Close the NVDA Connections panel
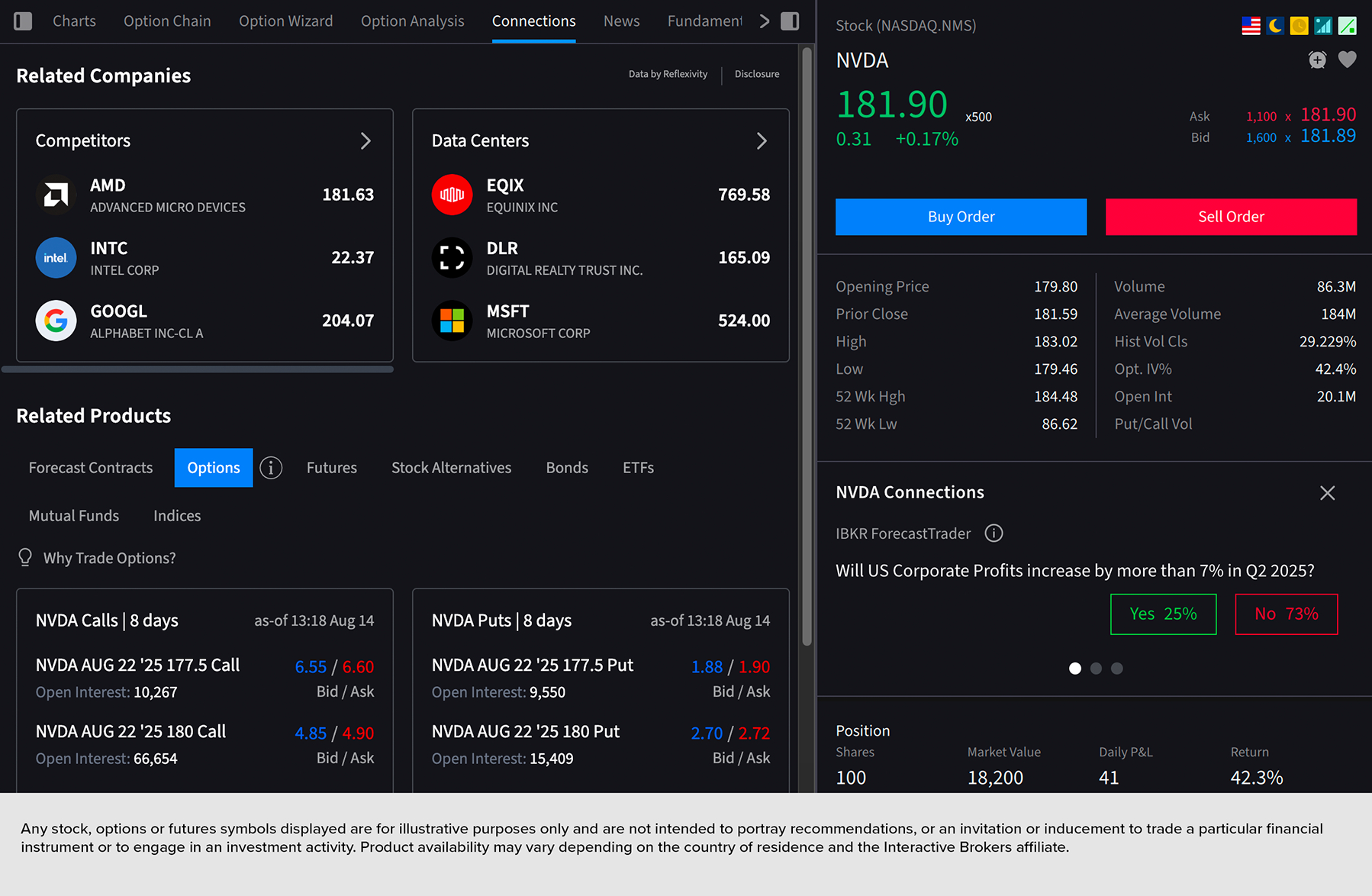 point(1327,493)
